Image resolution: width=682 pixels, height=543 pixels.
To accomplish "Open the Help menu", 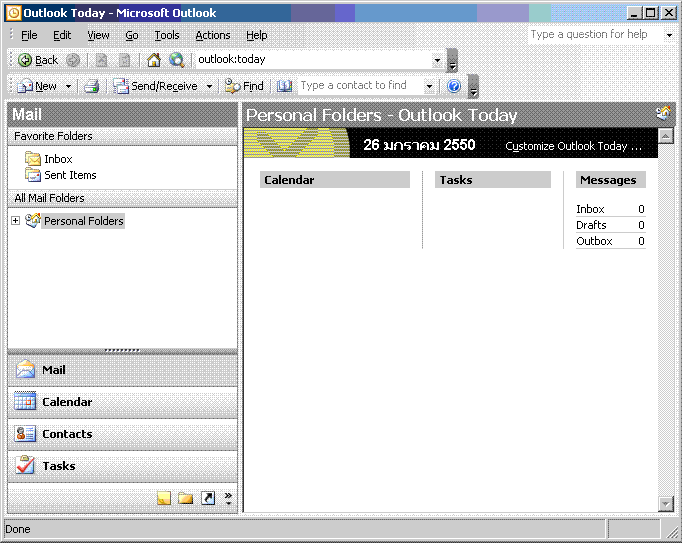I will [x=257, y=35].
